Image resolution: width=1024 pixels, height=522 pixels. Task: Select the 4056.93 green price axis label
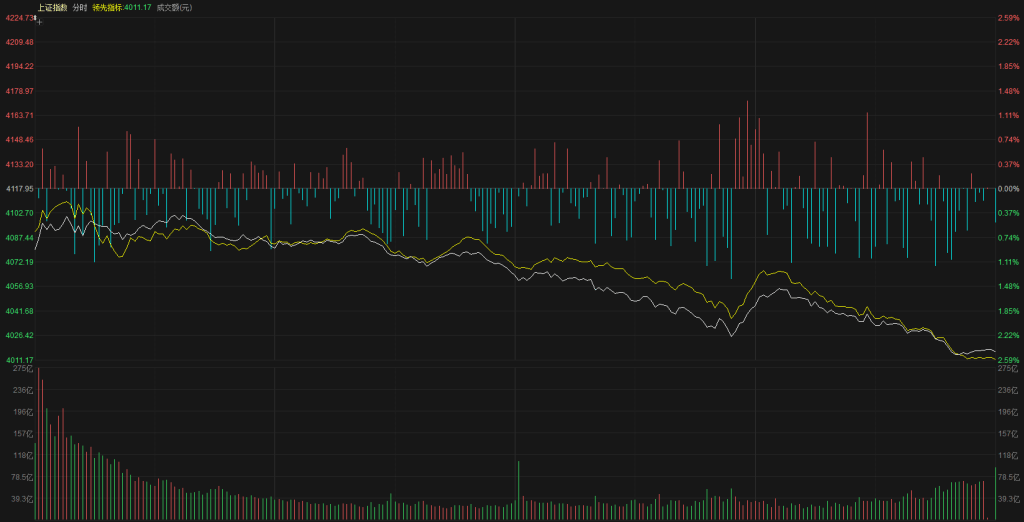point(20,286)
